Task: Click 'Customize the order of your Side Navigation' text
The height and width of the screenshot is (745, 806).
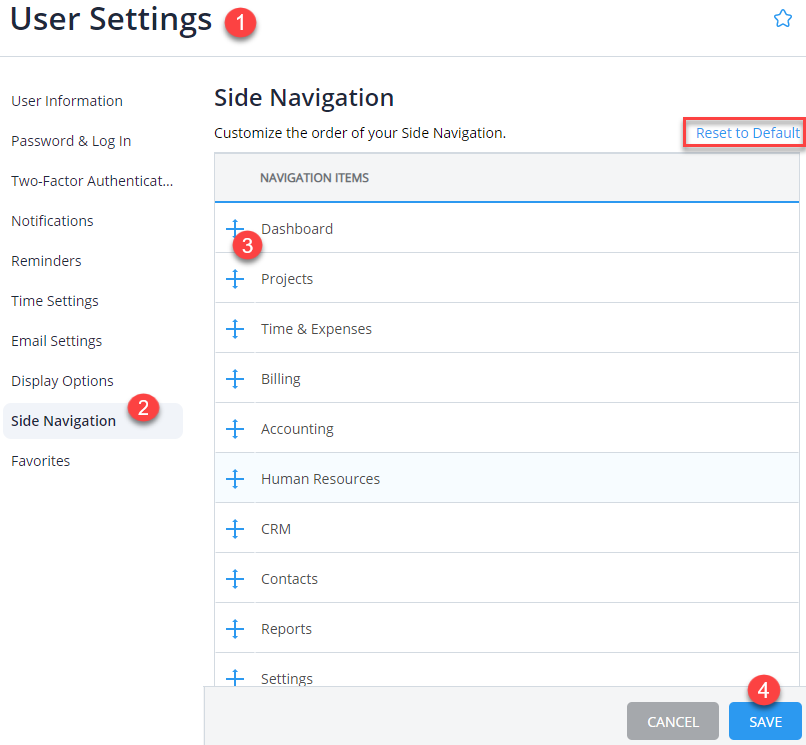Action: tap(360, 133)
